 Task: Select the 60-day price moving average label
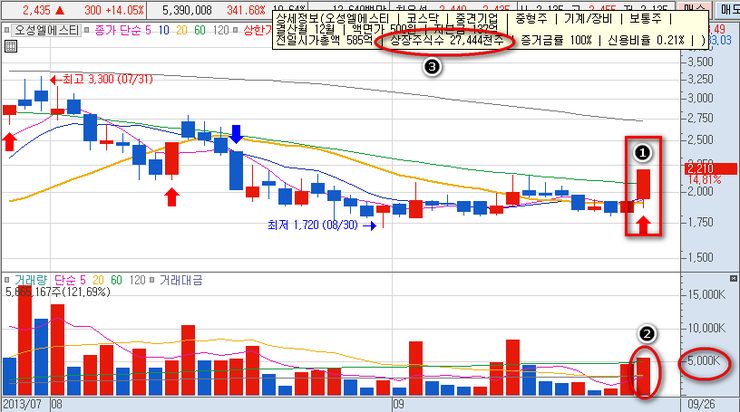click(x=200, y=30)
